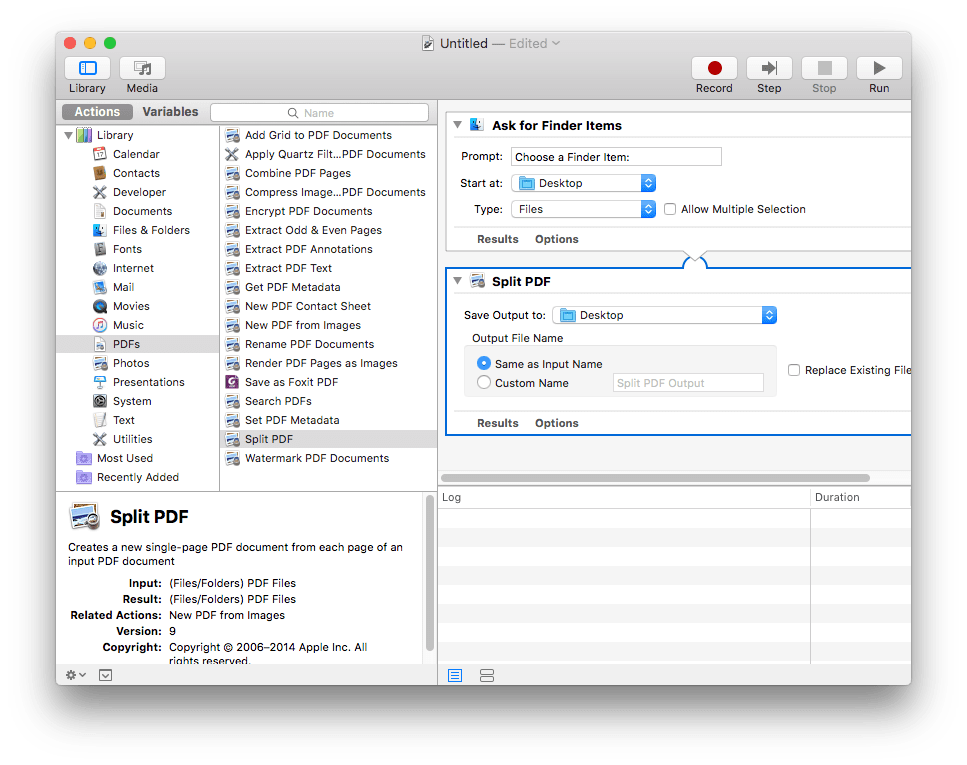Viewport: 967px width, 765px height.
Task: Collapse the Split PDF action disclosure triangle
Action: [457, 281]
